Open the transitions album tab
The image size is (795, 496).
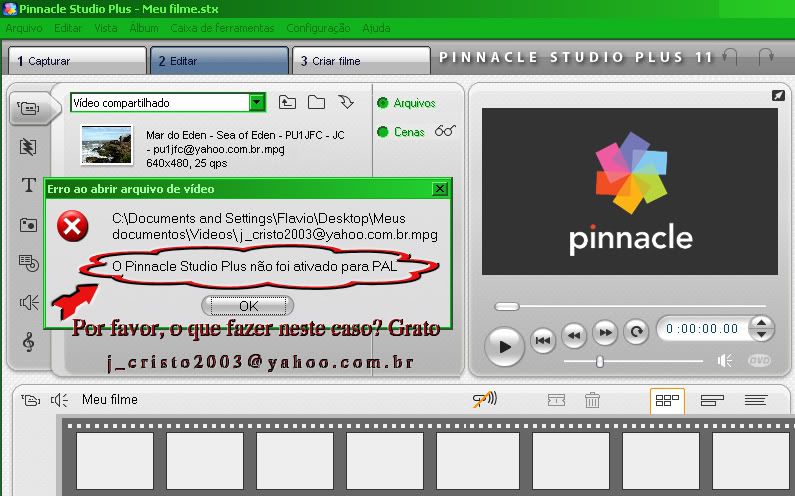tap(28, 147)
